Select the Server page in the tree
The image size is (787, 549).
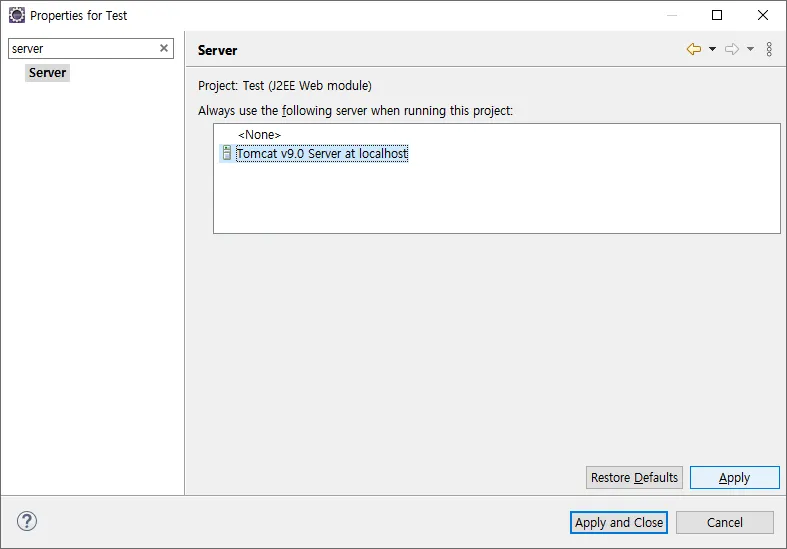(47, 73)
